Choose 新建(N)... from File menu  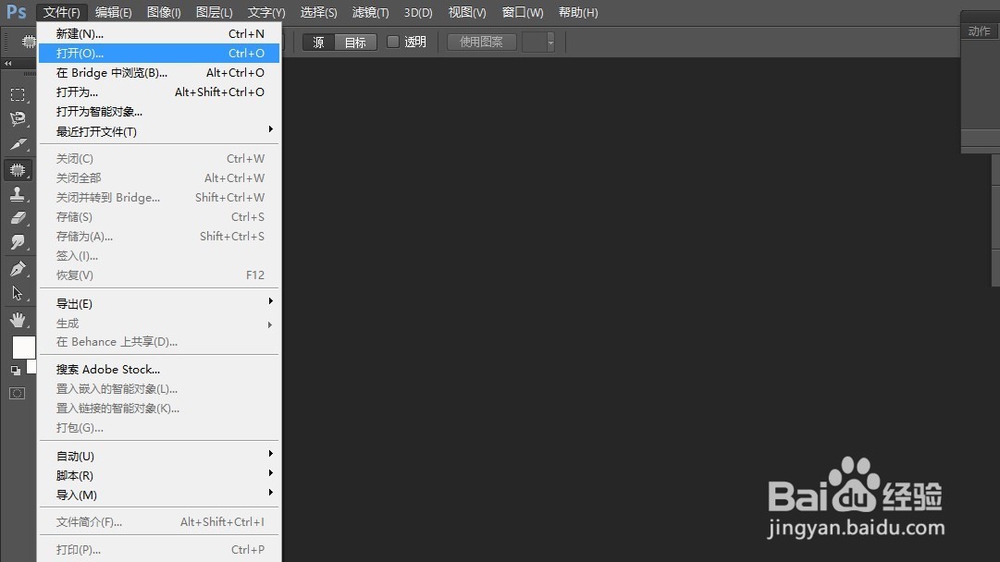click(159, 34)
